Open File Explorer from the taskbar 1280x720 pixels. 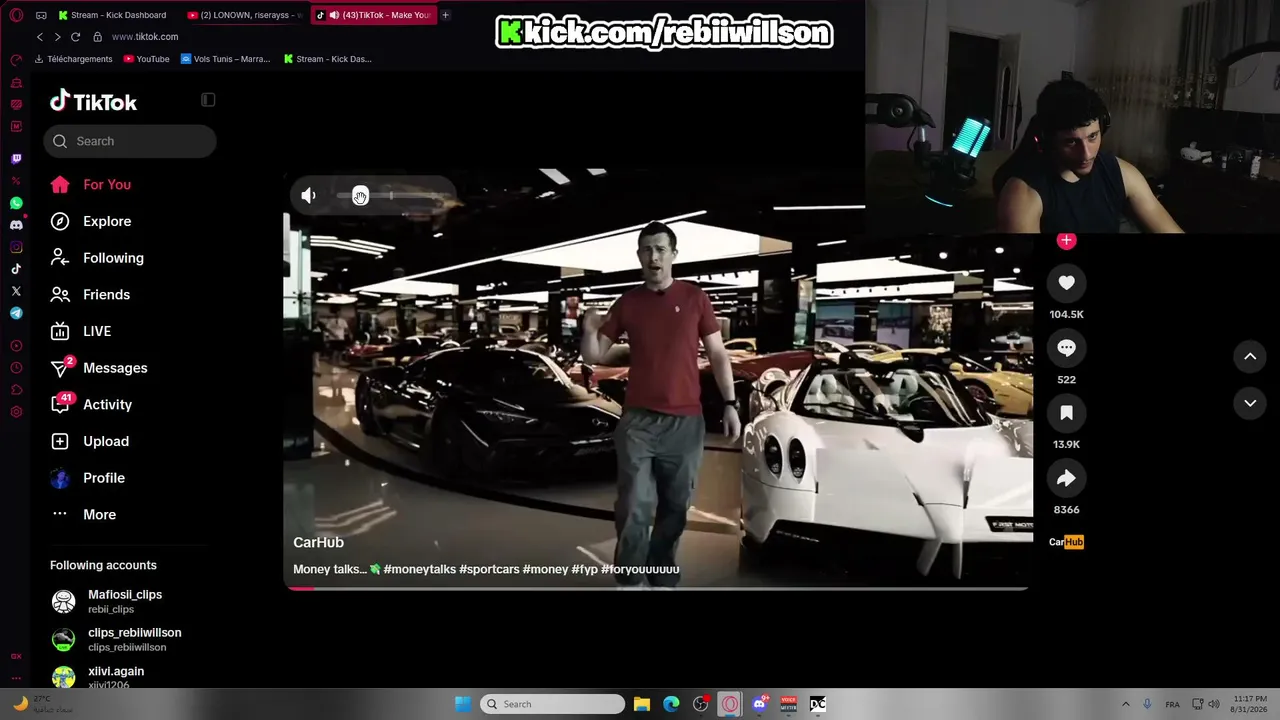pos(642,704)
